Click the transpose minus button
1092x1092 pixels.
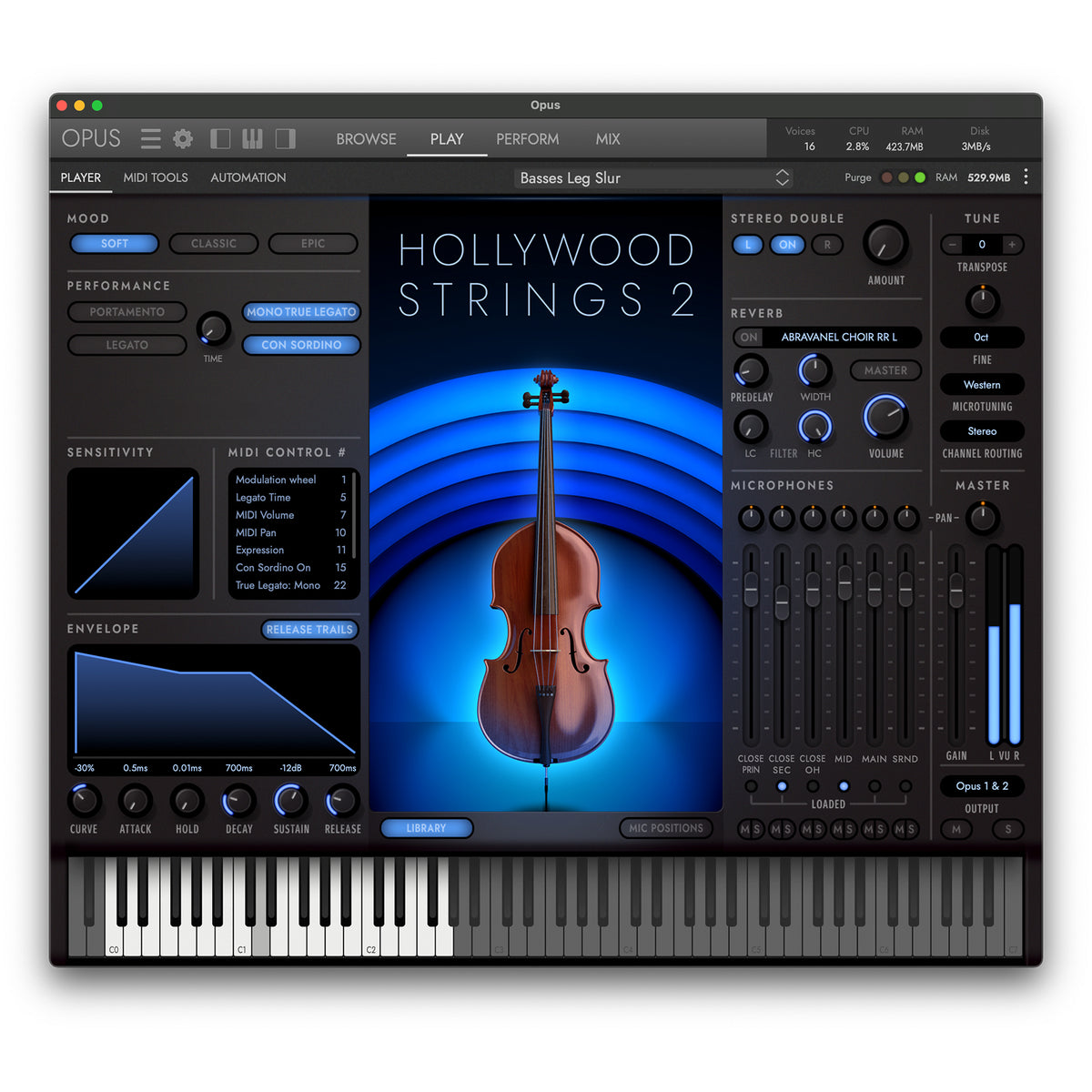[953, 245]
